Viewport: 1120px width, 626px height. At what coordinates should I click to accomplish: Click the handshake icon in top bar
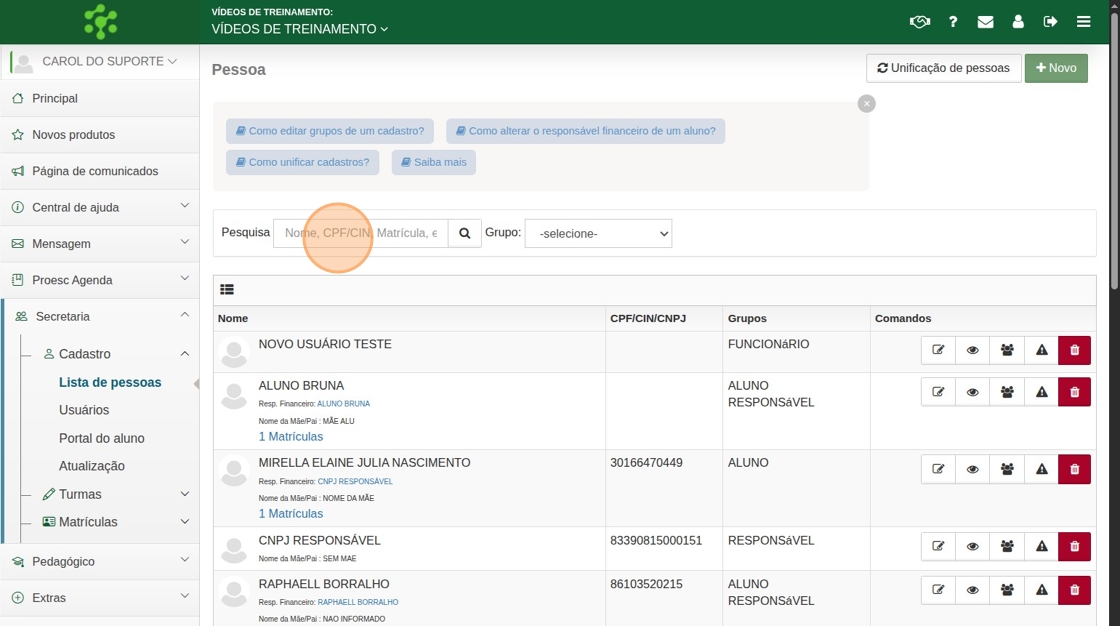point(920,22)
